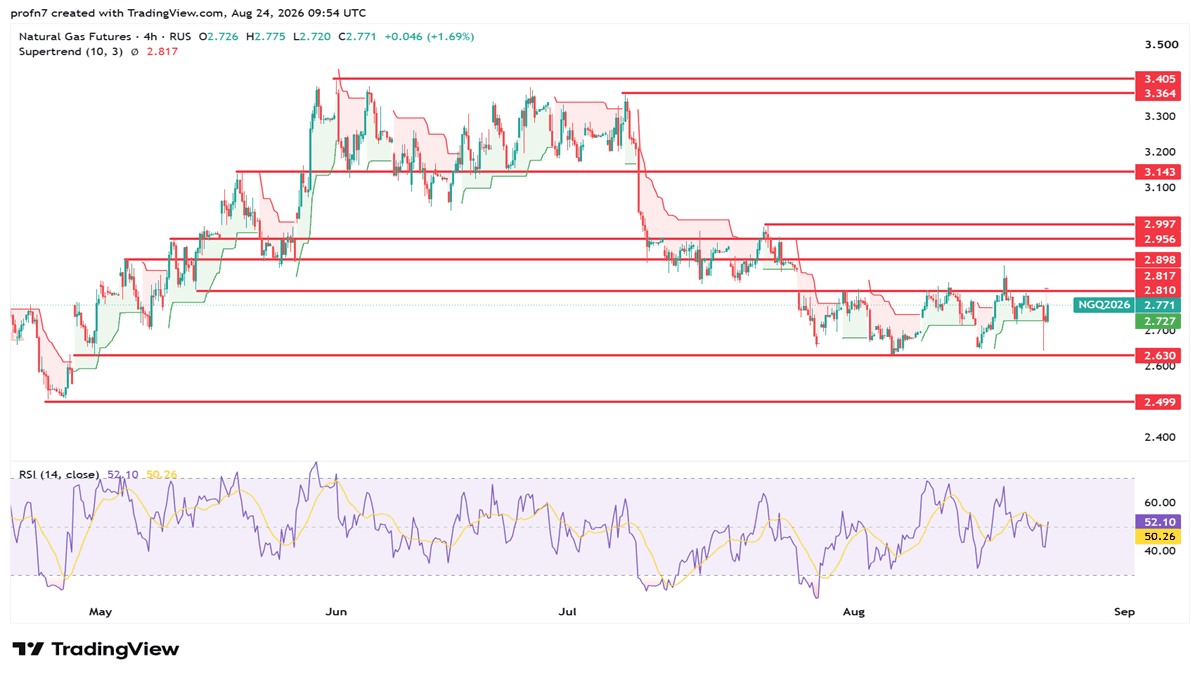Click the NGQ2026 symbol tag
Image resolution: width=1200 pixels, height=675 pixels.
1104,305
